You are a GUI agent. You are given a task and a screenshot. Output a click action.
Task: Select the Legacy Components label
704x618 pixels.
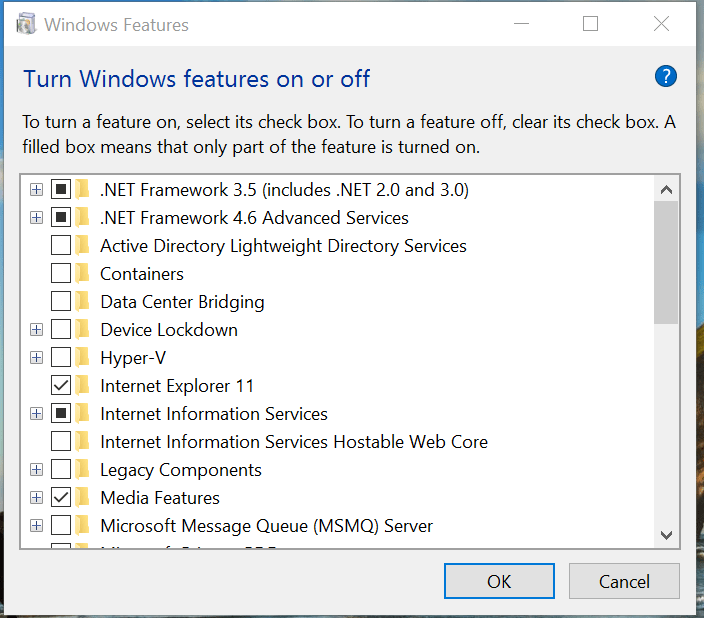(x=181, y=470)
